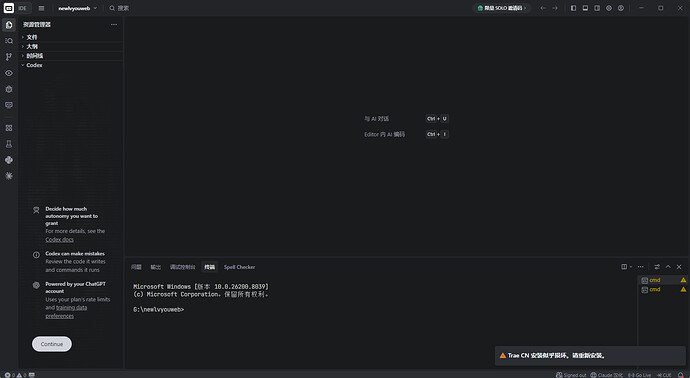Toggle the primary left sidebar layout icon
This screenshot has width=690, height=378.
point(573,8)
